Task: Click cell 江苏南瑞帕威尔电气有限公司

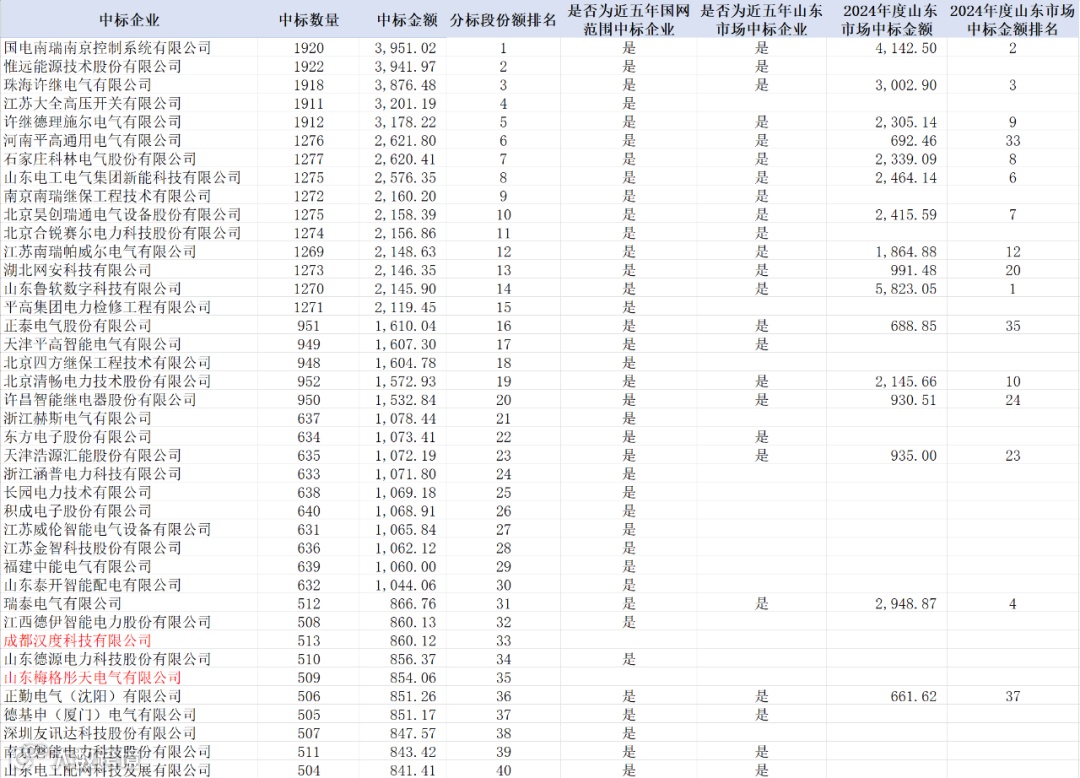Action: coord(100,251)
